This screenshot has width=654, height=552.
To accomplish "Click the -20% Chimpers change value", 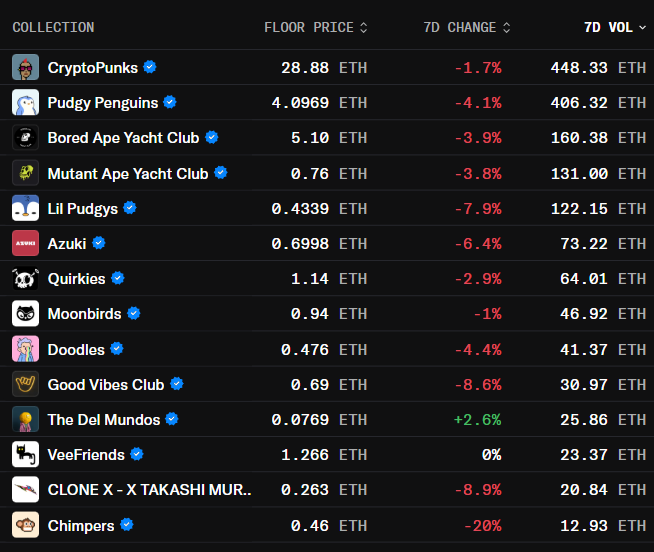I will [483, 526].
